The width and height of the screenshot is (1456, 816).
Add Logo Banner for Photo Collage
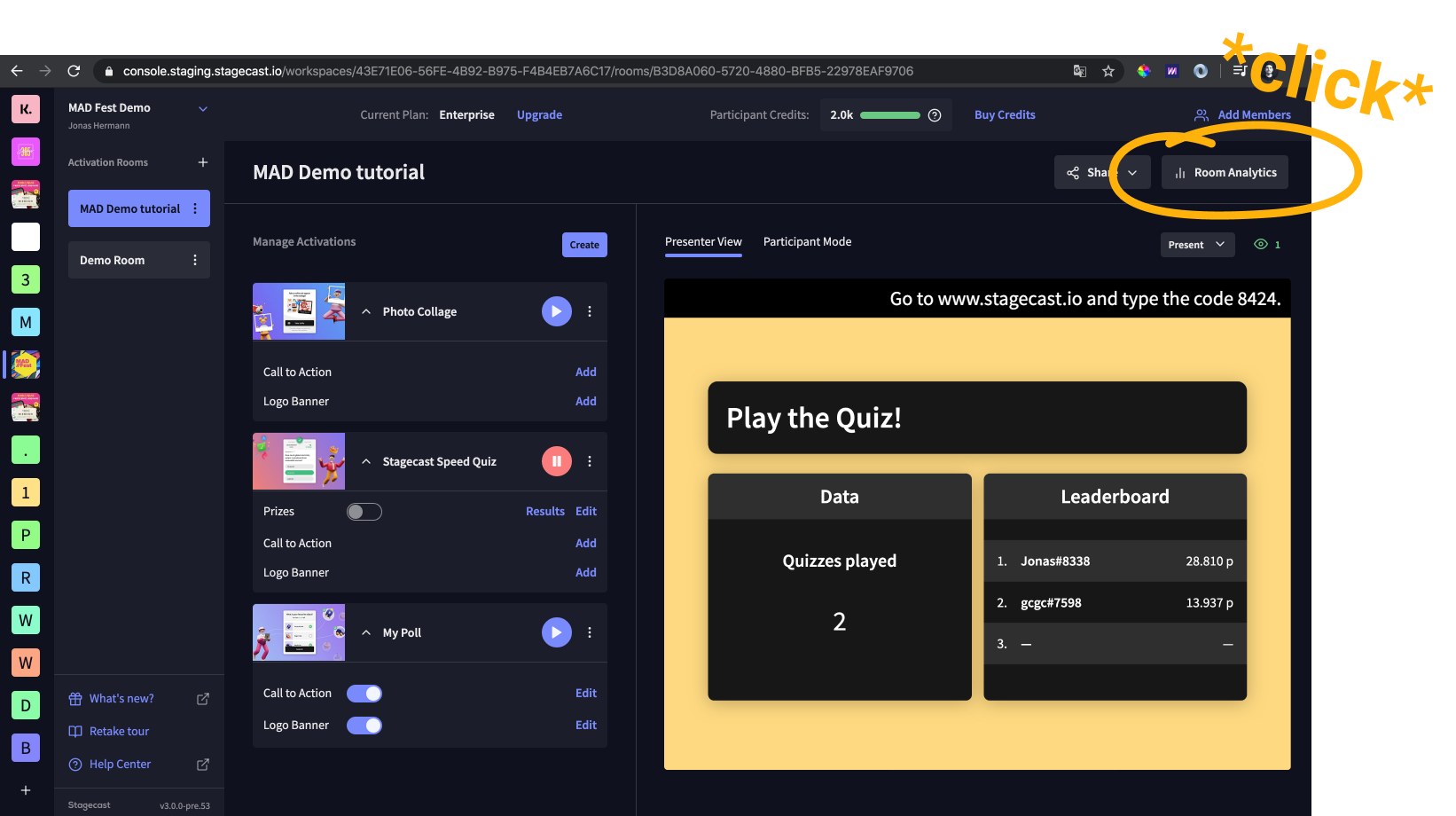(586, 402)
